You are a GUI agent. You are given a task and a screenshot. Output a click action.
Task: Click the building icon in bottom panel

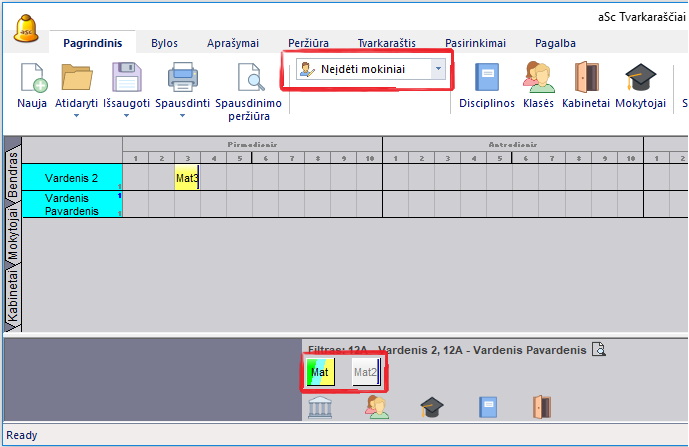click(320, 407)
